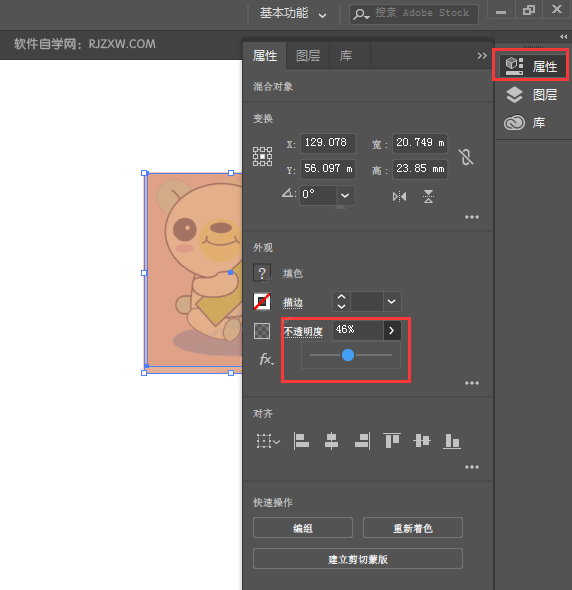Click the left-middle selection handle
The height and width of the screenshot is (590, 572).
(x=144, y=273)
